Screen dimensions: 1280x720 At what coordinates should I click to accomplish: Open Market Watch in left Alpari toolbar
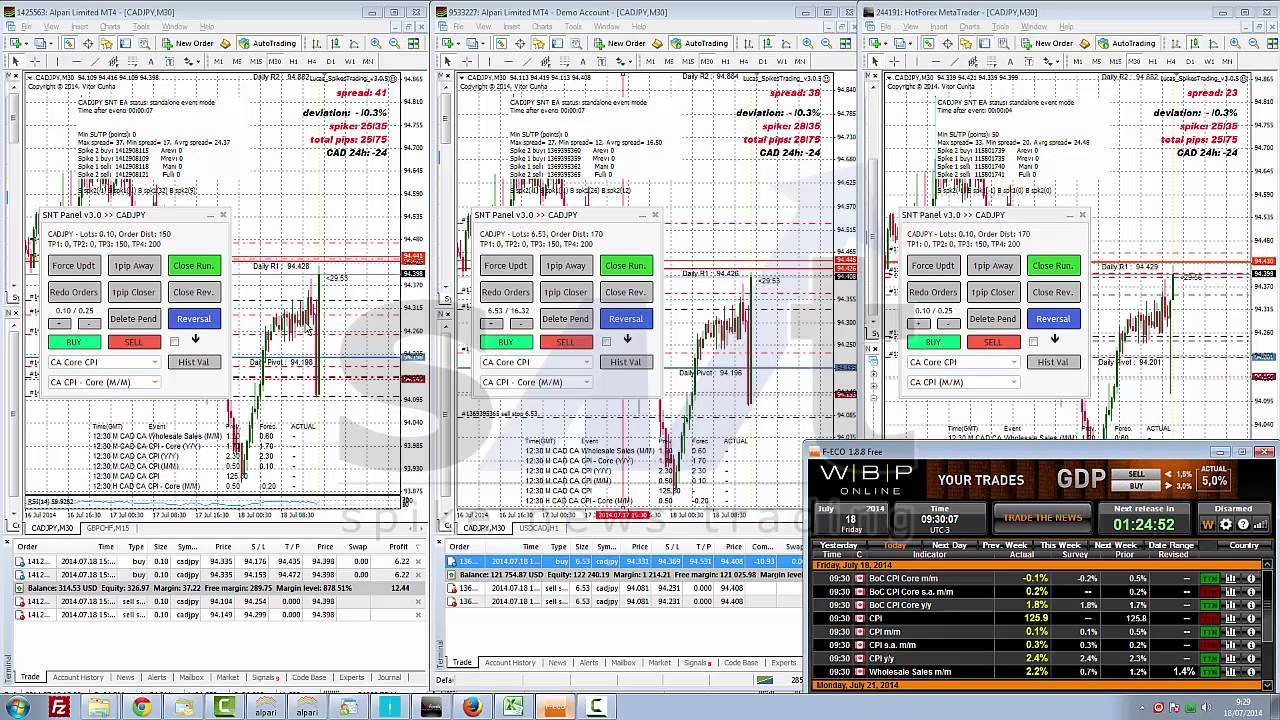[x=69, y=43]
